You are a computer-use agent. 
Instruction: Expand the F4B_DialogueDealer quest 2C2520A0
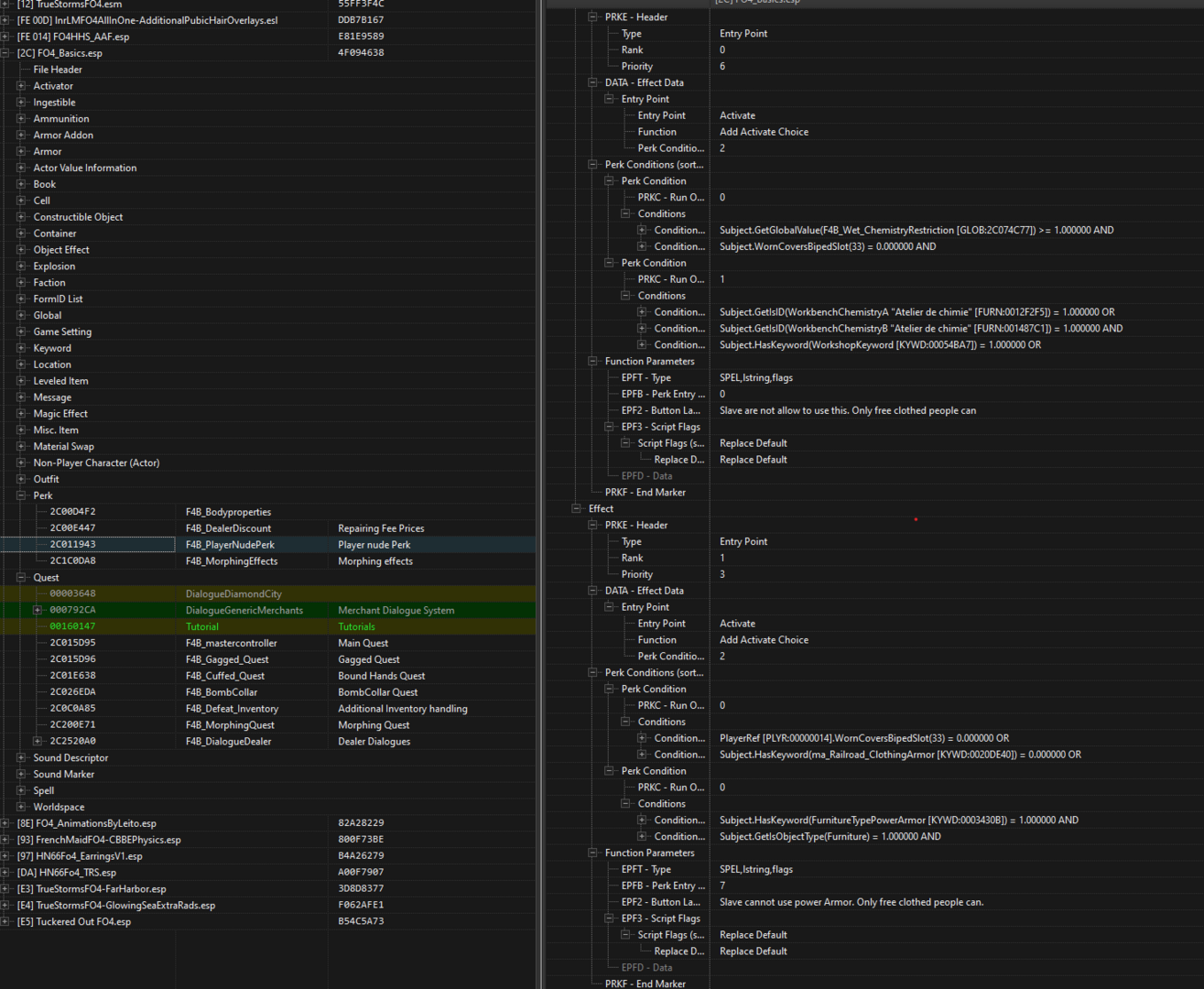click(x=38, y=742)
